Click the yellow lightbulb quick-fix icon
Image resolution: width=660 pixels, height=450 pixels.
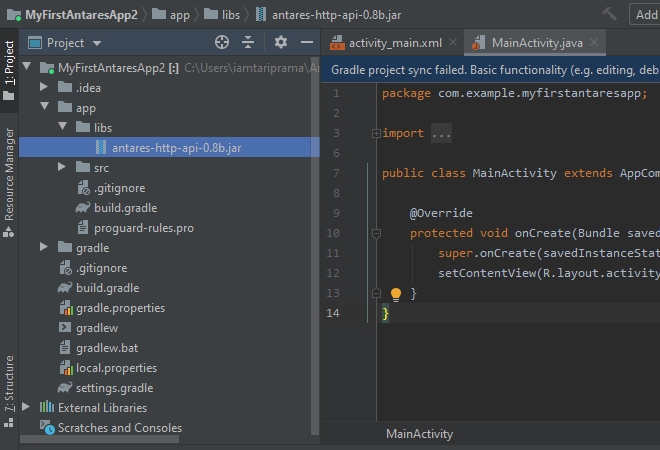coord(395,294)
